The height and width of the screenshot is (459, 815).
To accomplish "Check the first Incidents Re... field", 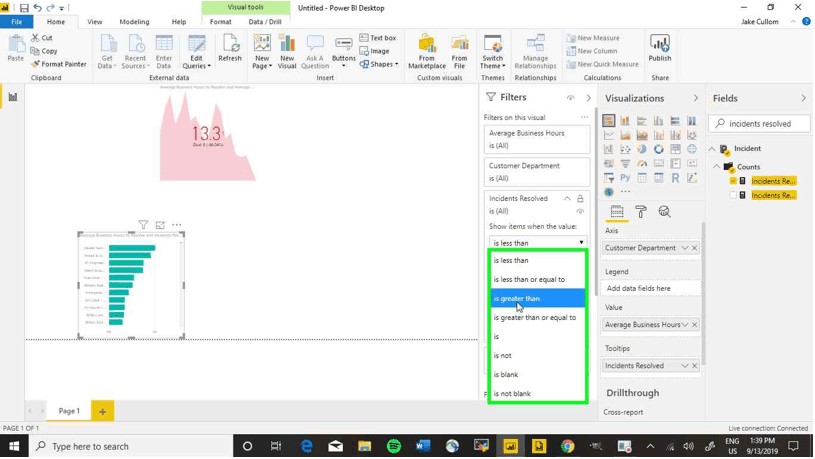I will [733, 181].
